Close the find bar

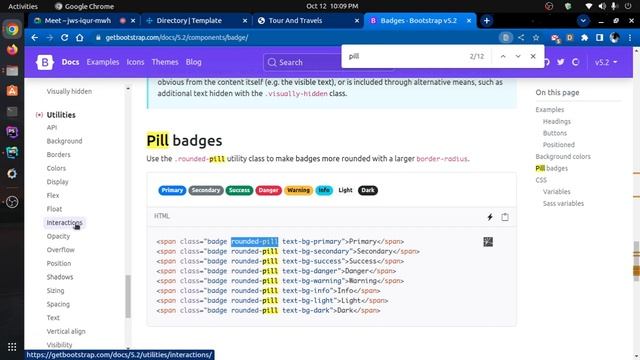533,56
